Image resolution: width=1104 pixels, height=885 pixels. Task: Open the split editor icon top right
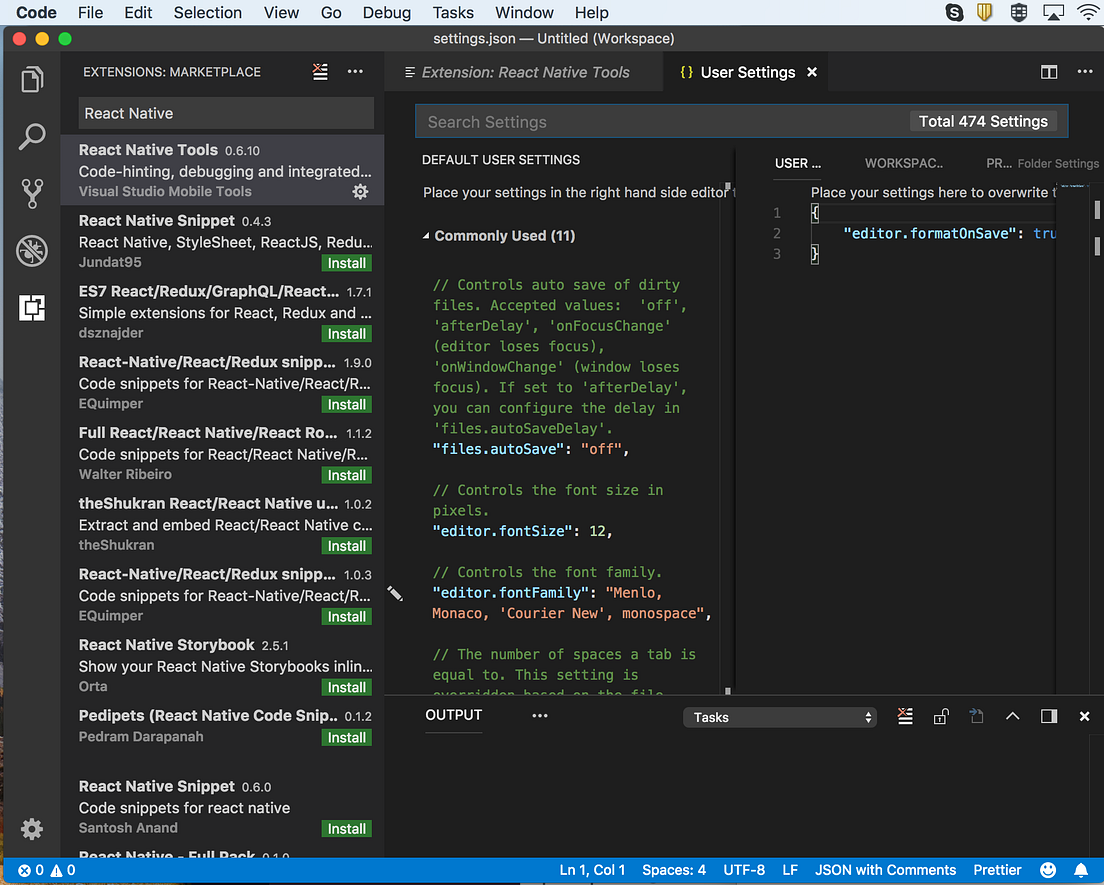[1049, 72]
